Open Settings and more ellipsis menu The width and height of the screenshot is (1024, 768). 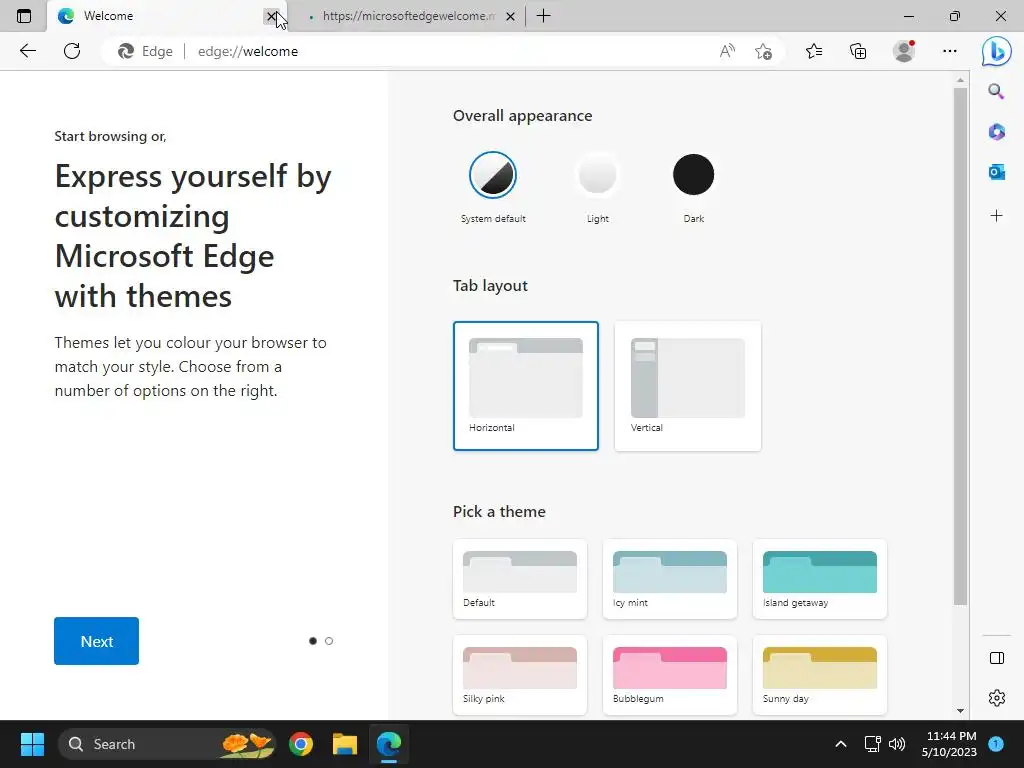click(950, 51)
